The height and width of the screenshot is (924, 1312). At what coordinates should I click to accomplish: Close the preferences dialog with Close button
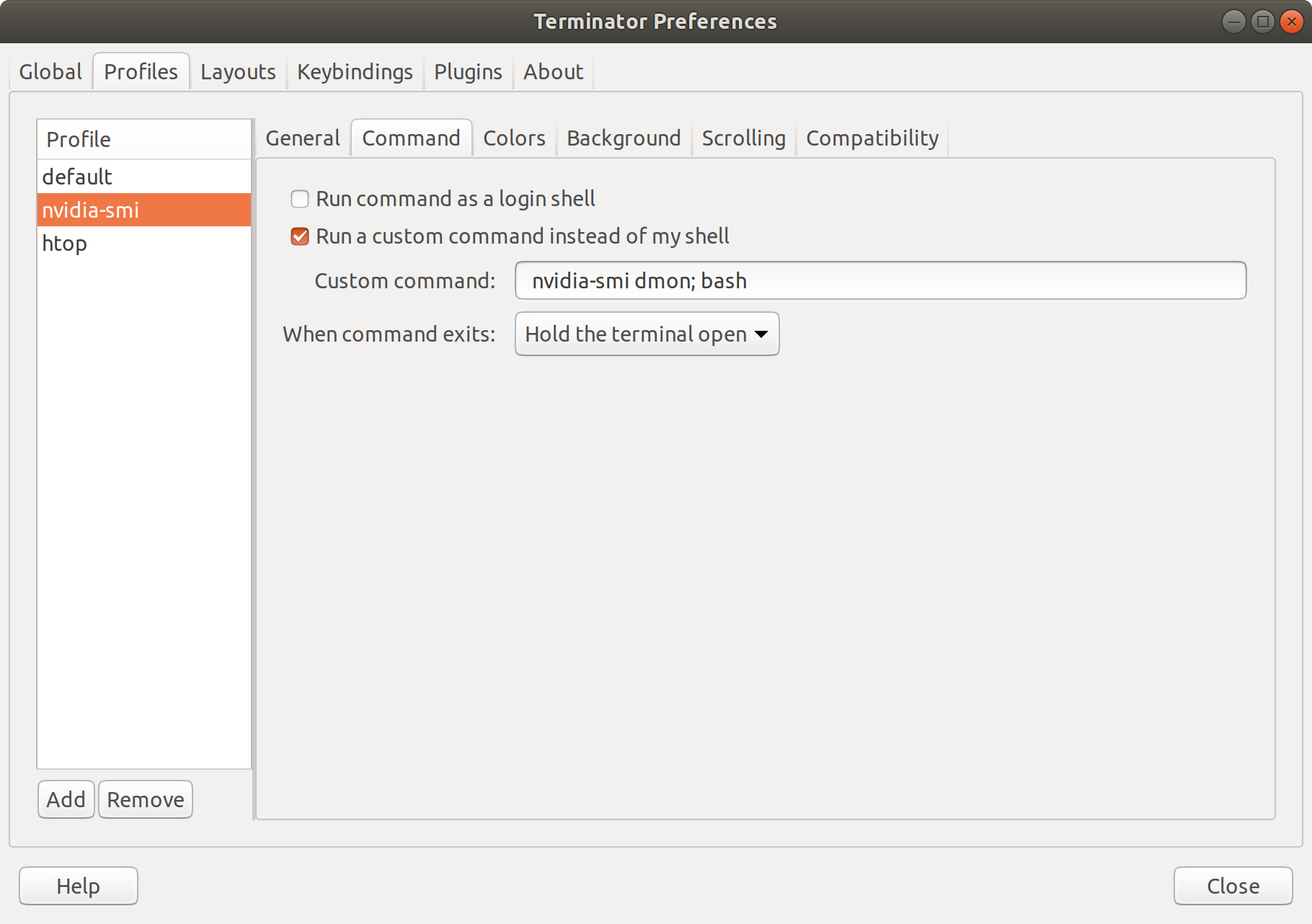pos(1233,886)
